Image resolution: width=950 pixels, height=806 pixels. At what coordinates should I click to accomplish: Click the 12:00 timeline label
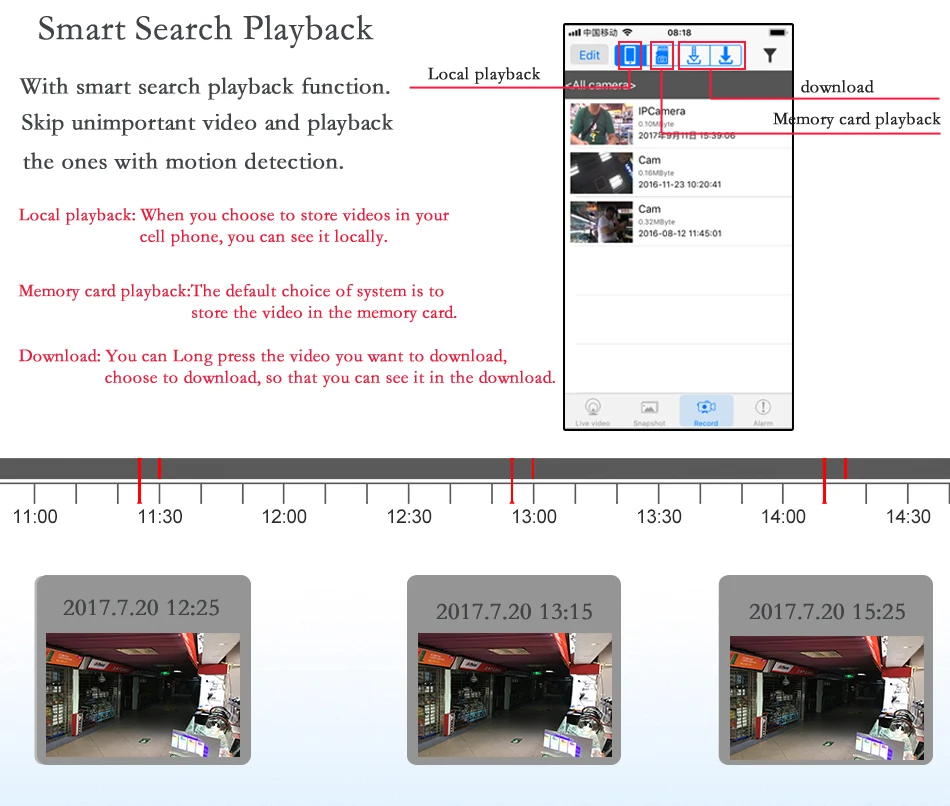(x=284, y=517)
